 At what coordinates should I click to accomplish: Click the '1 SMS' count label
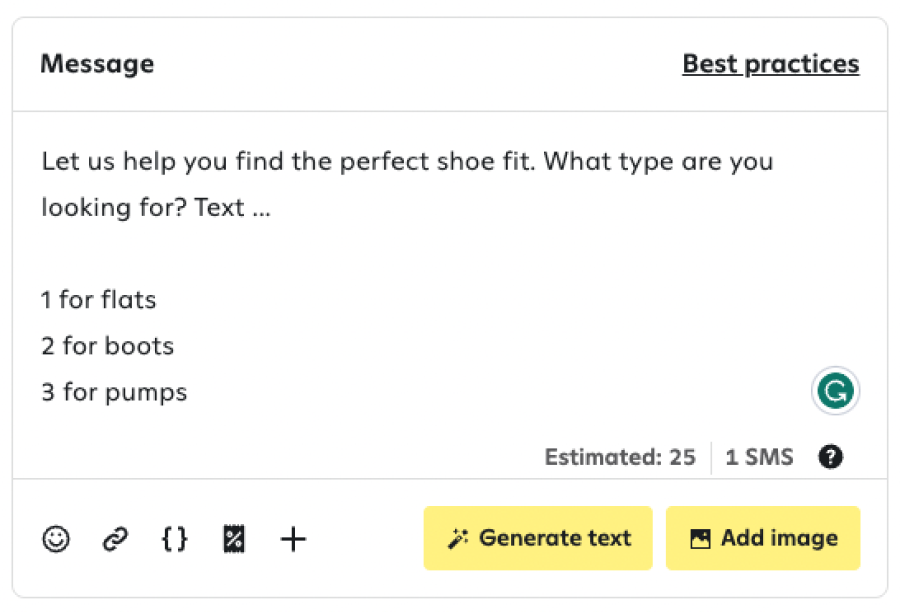[x=759, y=457]
